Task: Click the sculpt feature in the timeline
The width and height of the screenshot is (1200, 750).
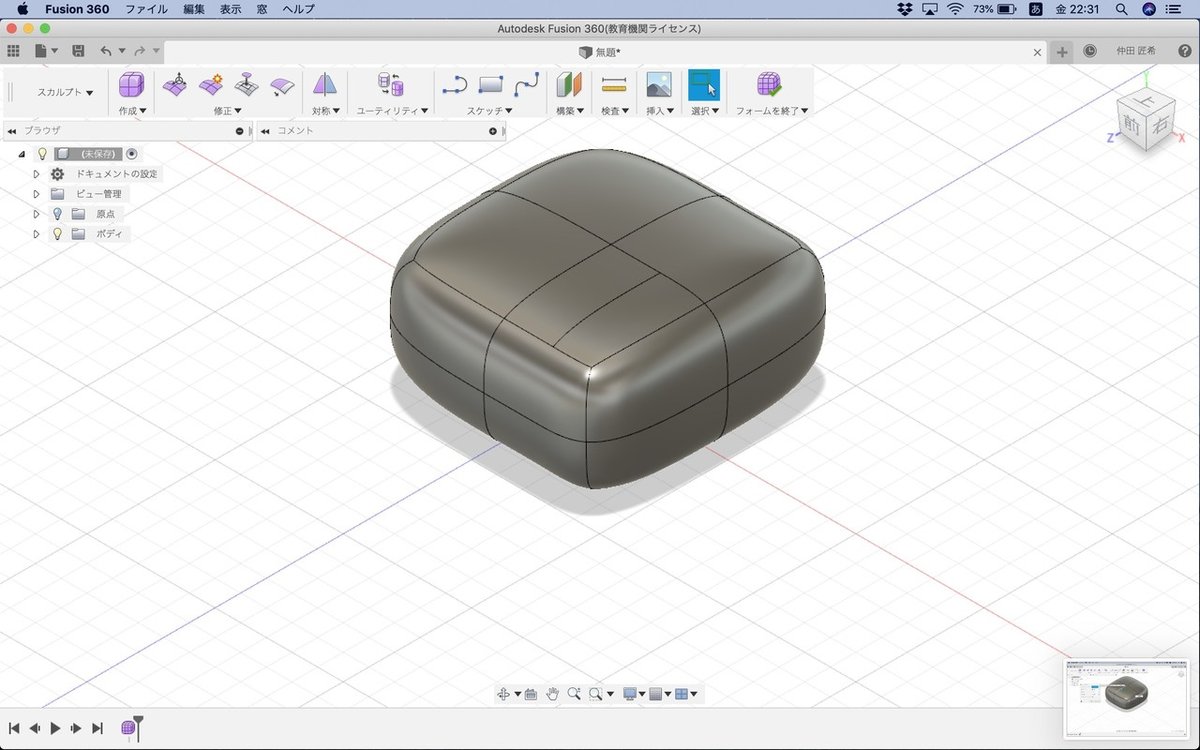Action: click(x=128, y=728)
